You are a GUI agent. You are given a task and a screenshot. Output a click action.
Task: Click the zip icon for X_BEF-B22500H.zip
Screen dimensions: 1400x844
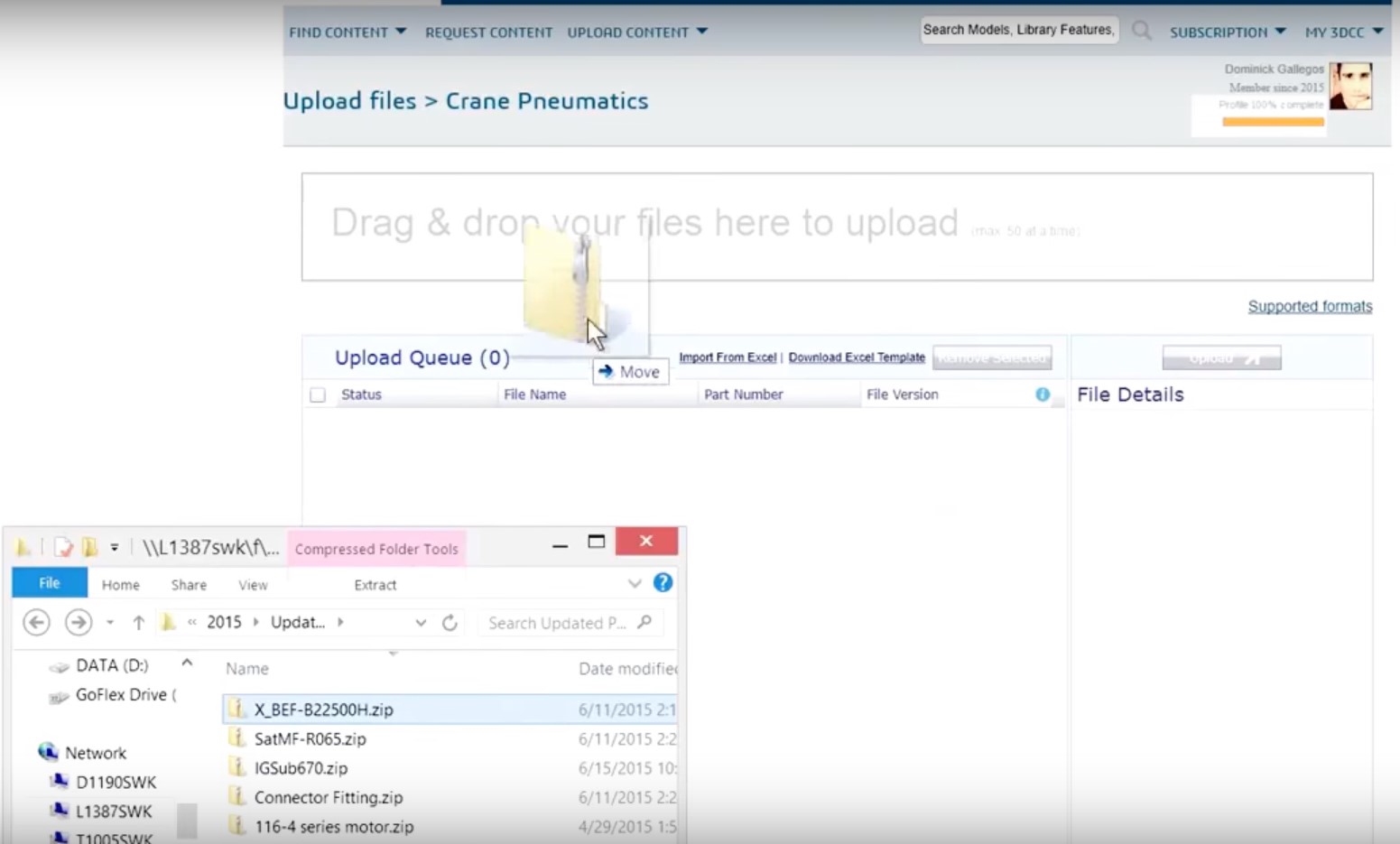236,709
